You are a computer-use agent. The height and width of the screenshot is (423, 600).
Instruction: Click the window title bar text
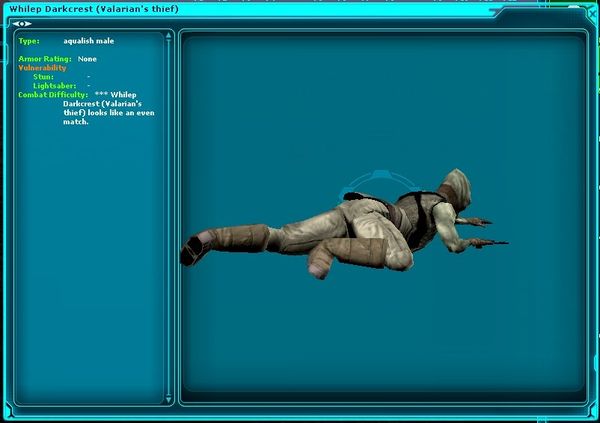click(93, 8)
